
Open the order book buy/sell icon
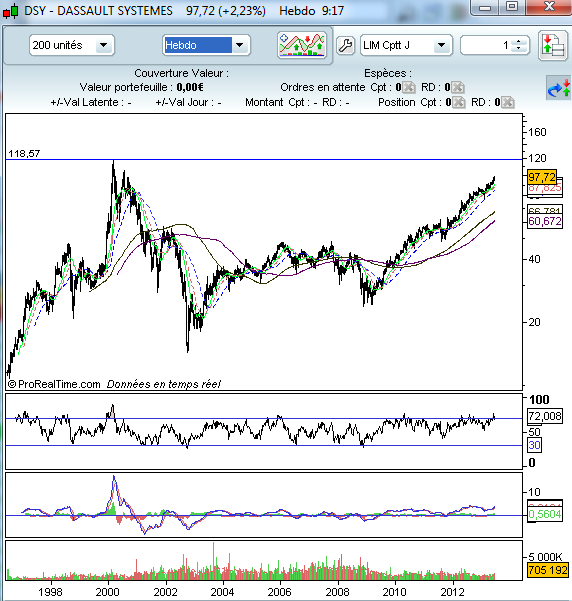click(x=553, y=46)
